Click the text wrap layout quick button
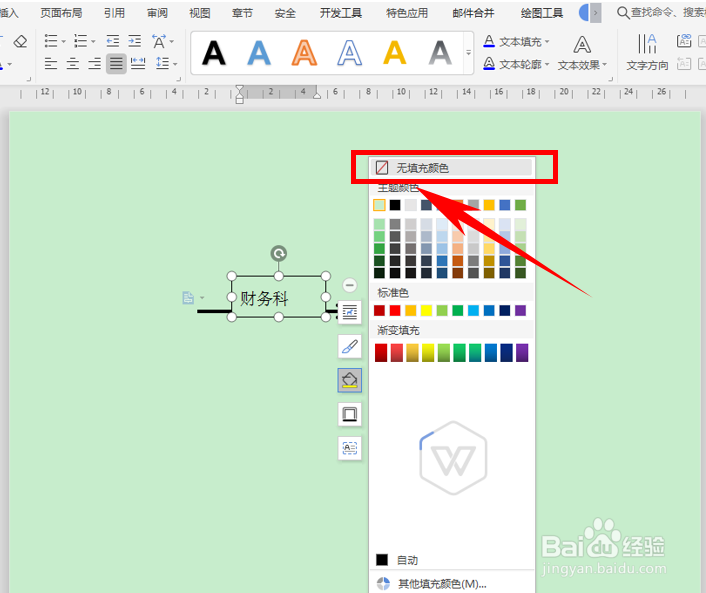The height and width of the screenshot is (593, 706). click(x=350, y=312)
